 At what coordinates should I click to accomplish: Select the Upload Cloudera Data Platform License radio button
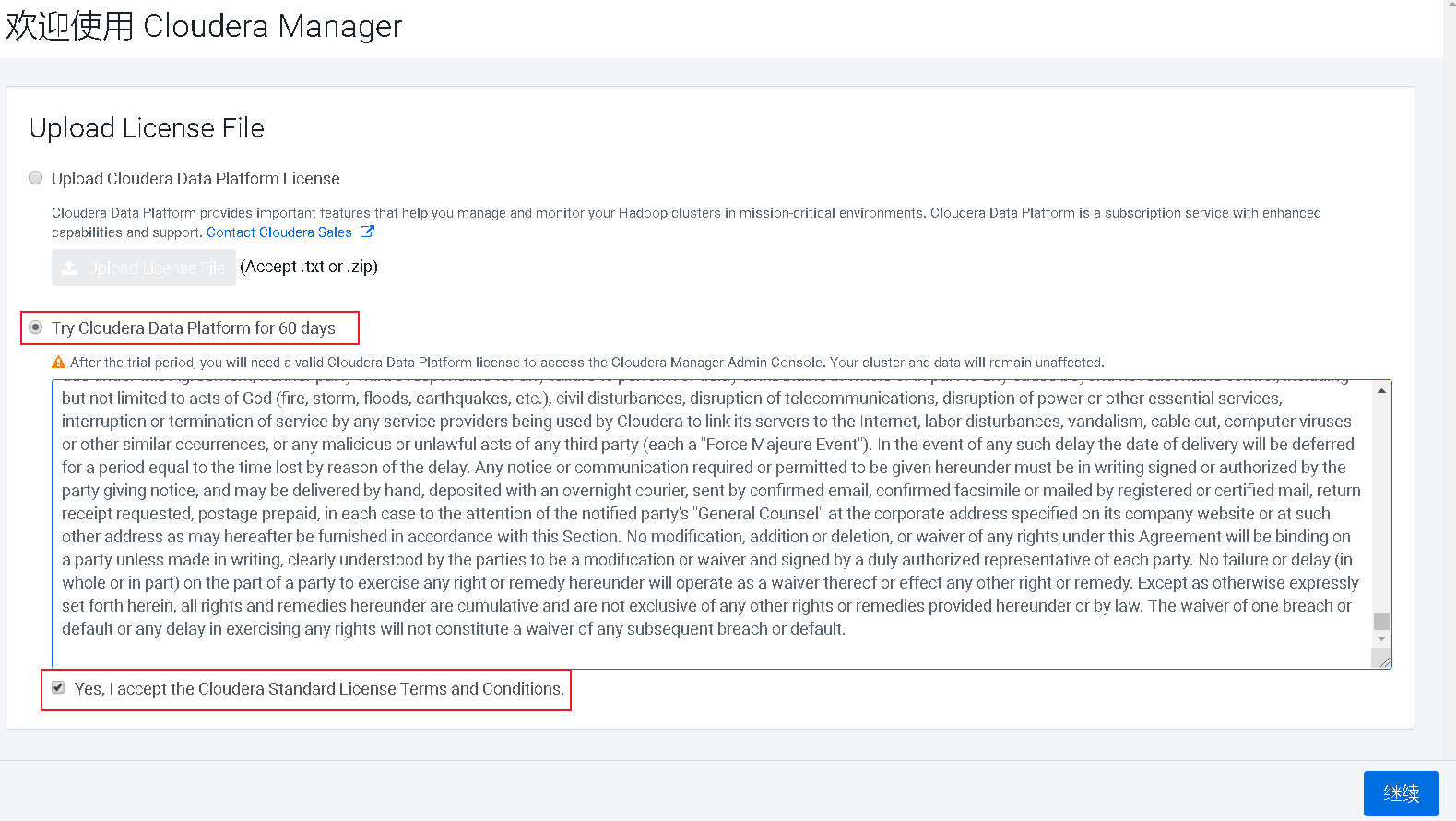(x=36, y=178)
